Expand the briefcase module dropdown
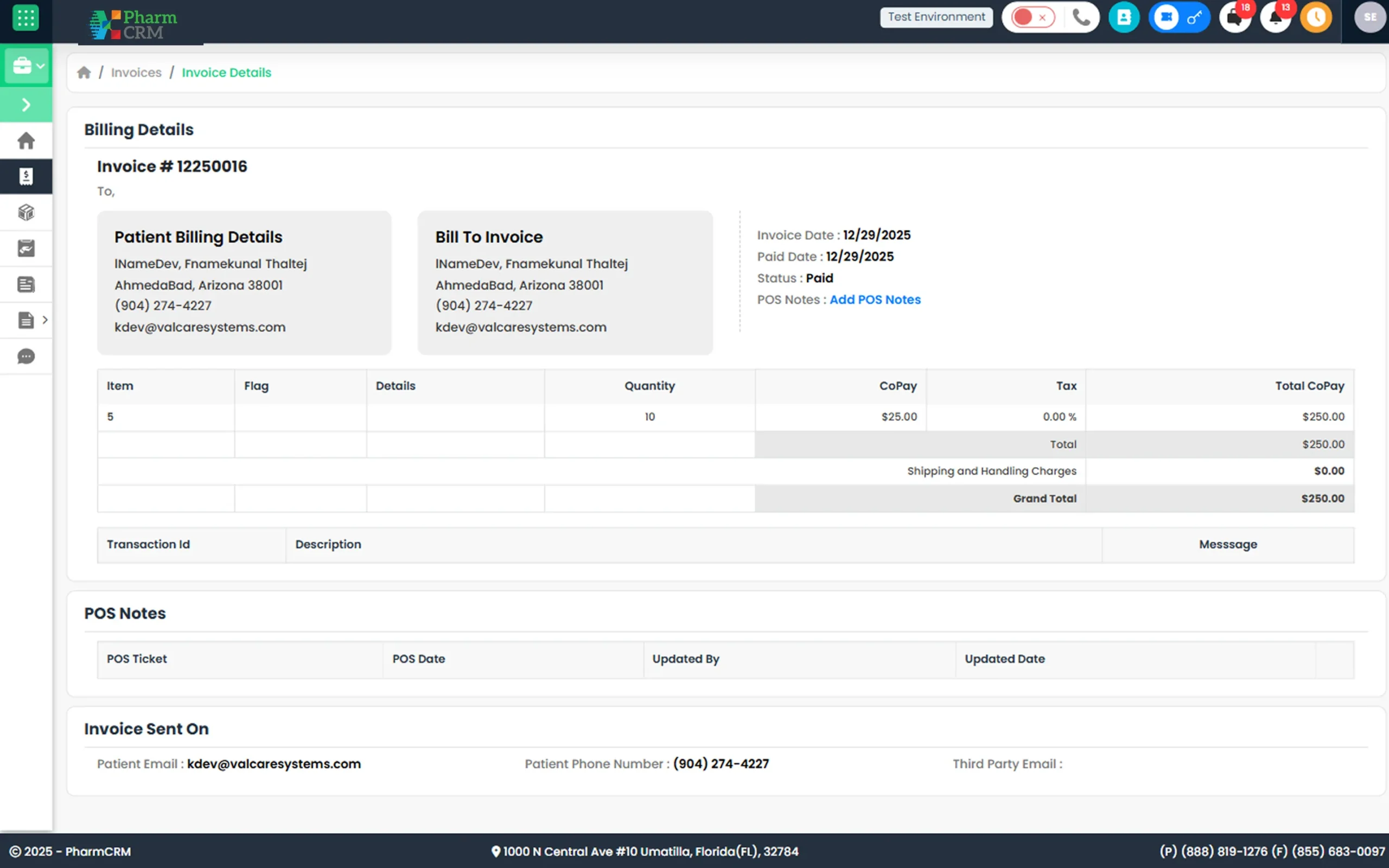 pos(27,66)
